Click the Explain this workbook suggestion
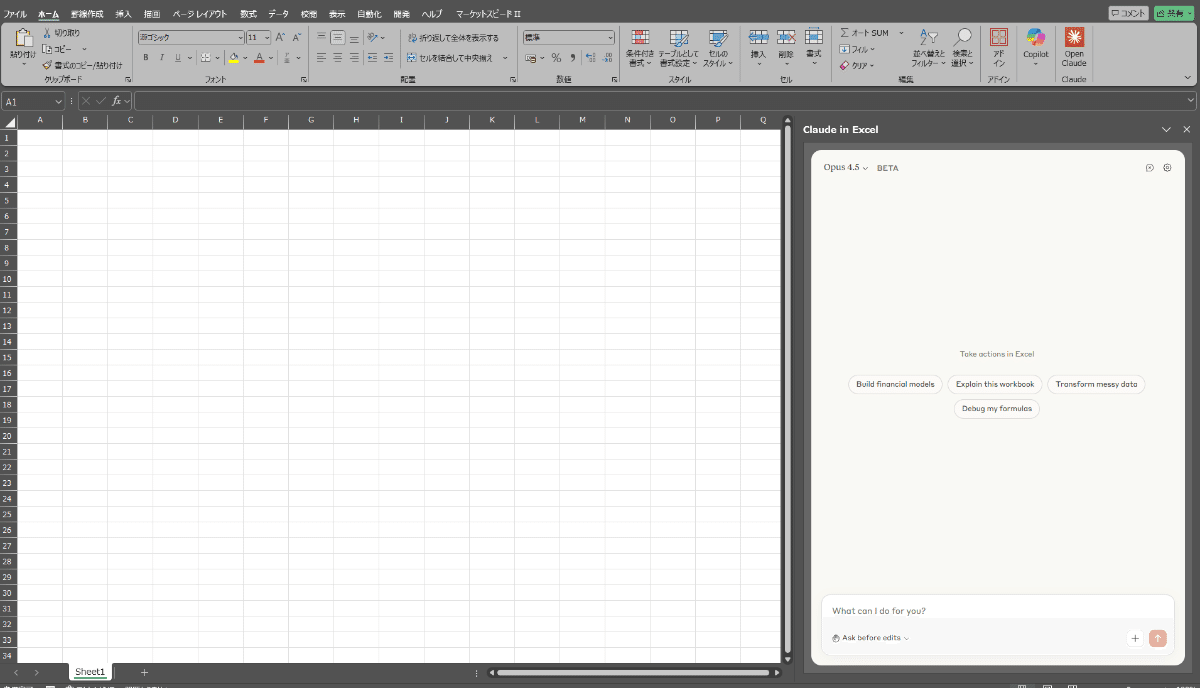This screenshot has width=1200, height=688. (x=995, y=384)
